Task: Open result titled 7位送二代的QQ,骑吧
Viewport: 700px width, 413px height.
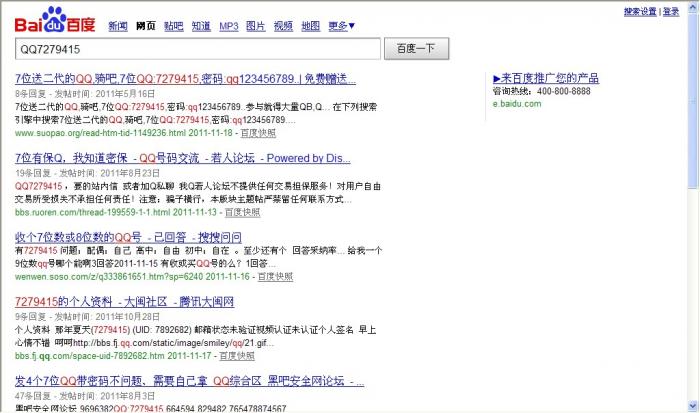Action: coord(185,79)
